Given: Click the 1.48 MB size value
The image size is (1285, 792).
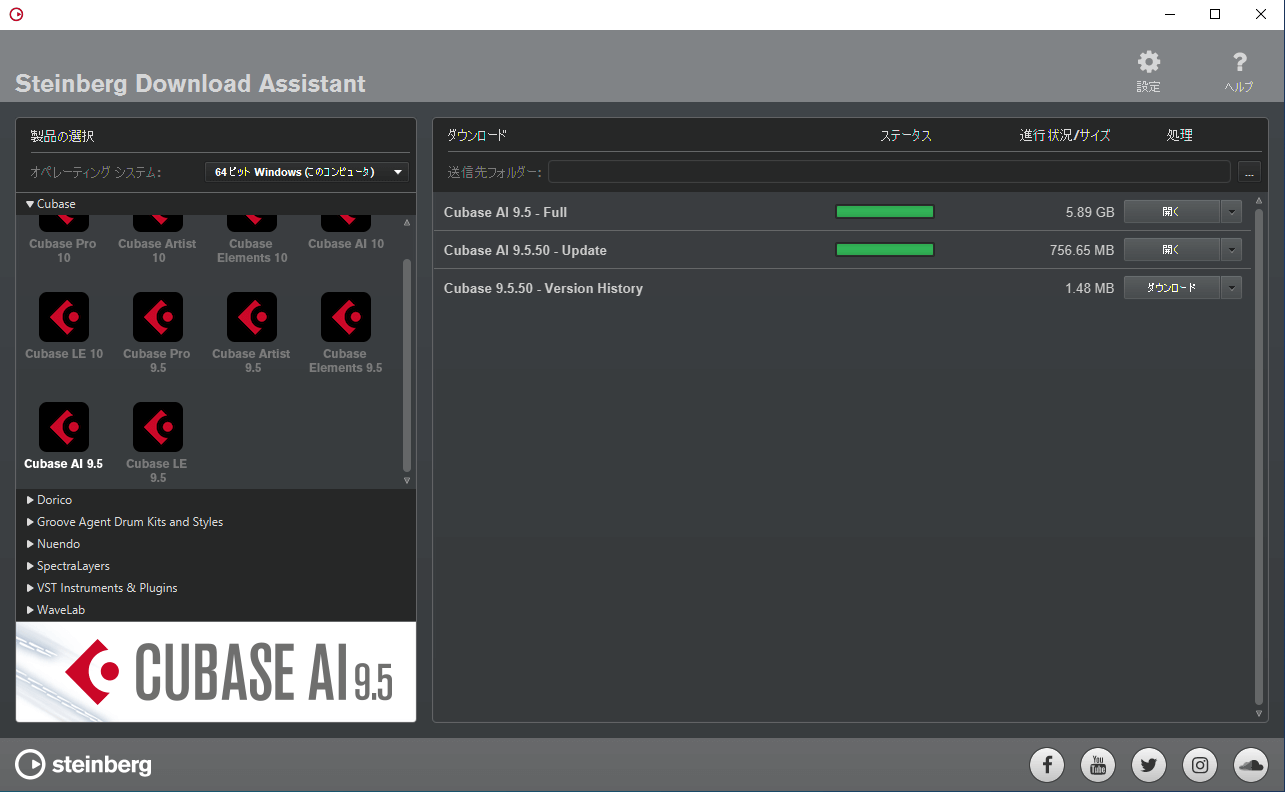Looking at the screenshot, I should 1090,288.
